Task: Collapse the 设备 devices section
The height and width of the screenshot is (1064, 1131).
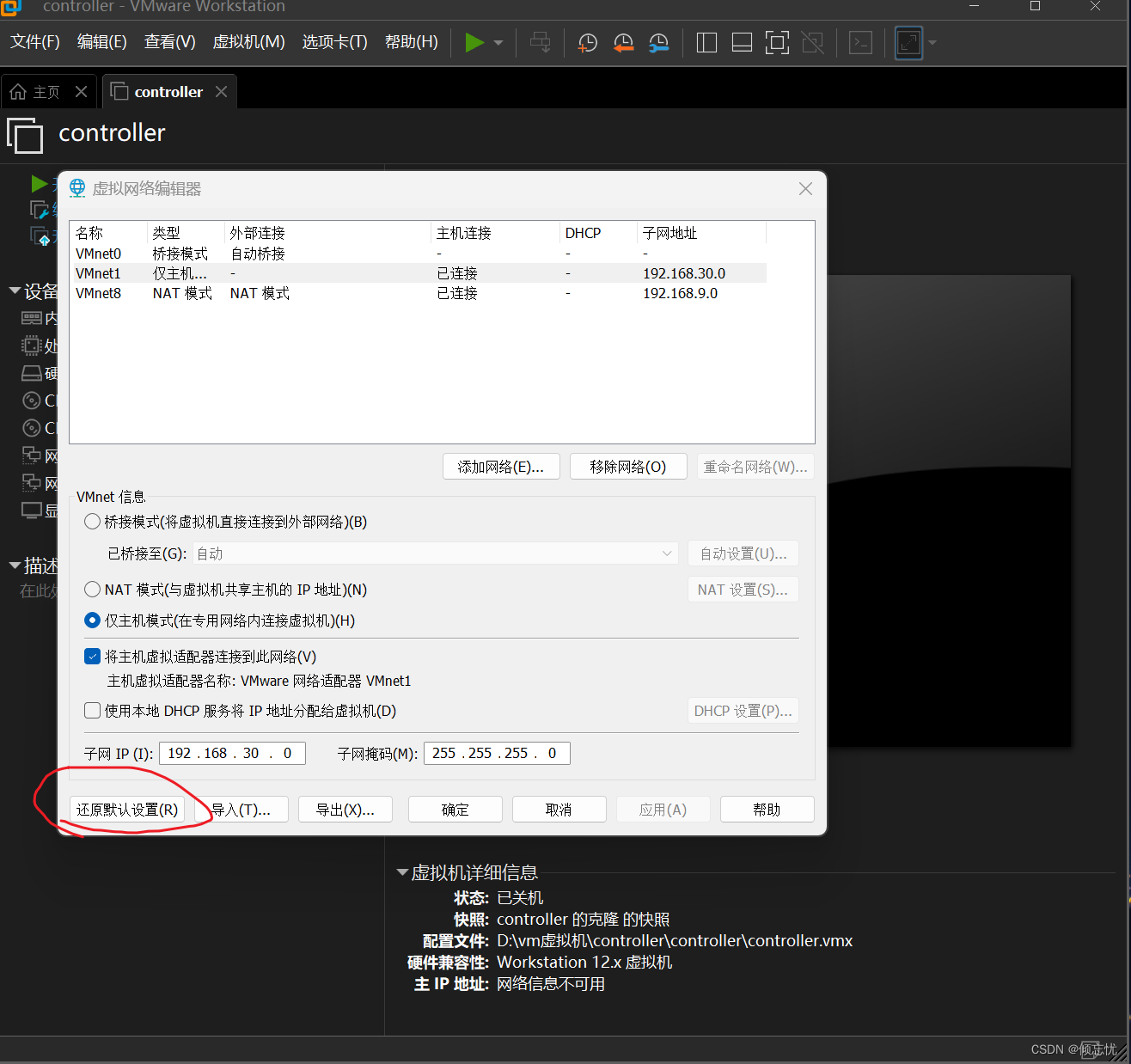Action: pyautogui.click(x=15, y=290)
